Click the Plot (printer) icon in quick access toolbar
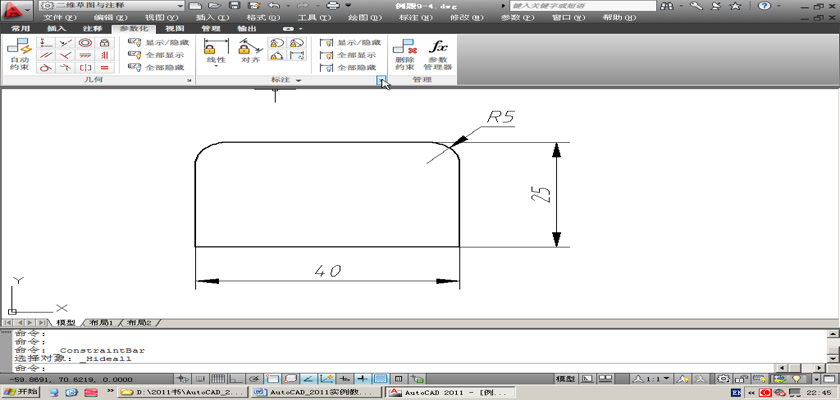 333,6
